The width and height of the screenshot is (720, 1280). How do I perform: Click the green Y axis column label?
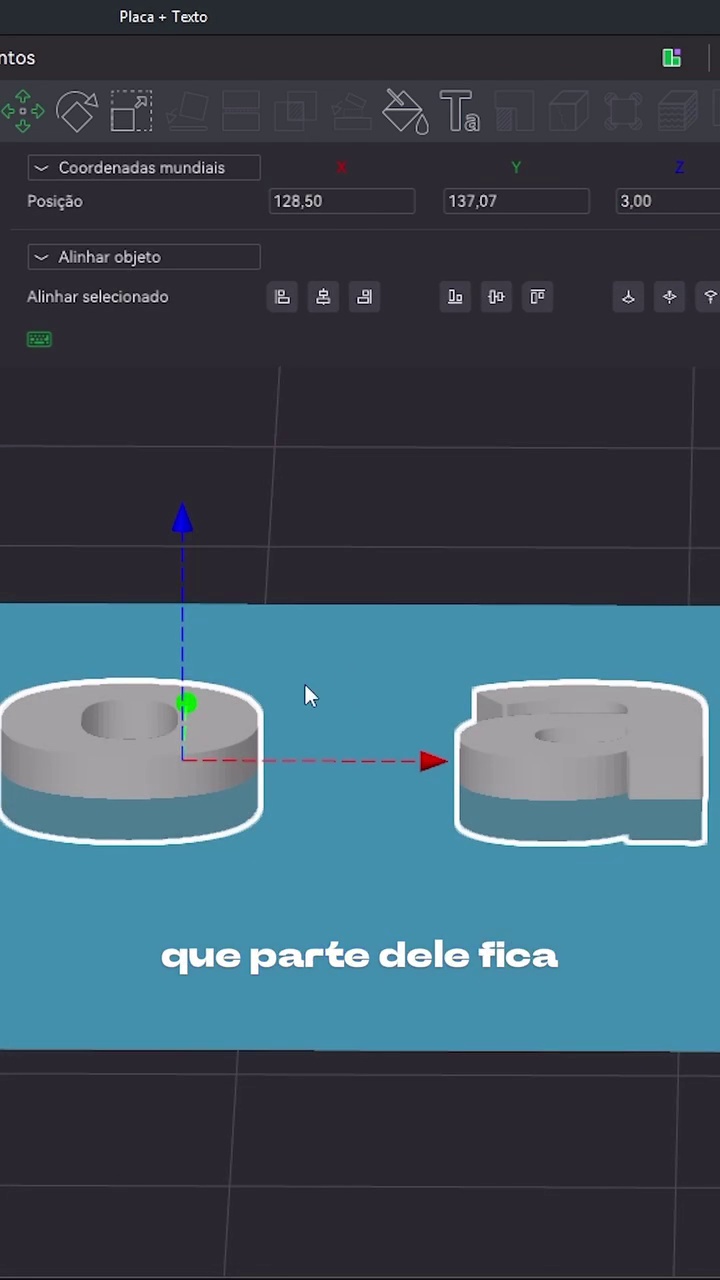pos(516,167)
